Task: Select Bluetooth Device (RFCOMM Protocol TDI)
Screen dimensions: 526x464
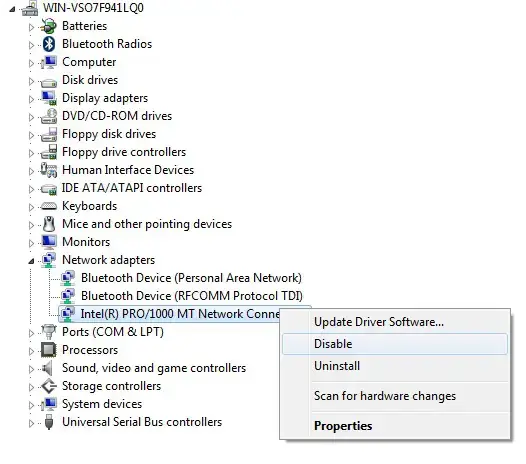Action: pyautogui.click(x=192, y=296)
